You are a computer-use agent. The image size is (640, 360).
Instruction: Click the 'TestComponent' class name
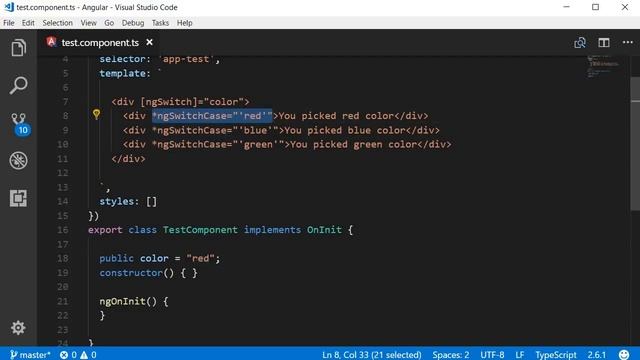click(200, 230)
